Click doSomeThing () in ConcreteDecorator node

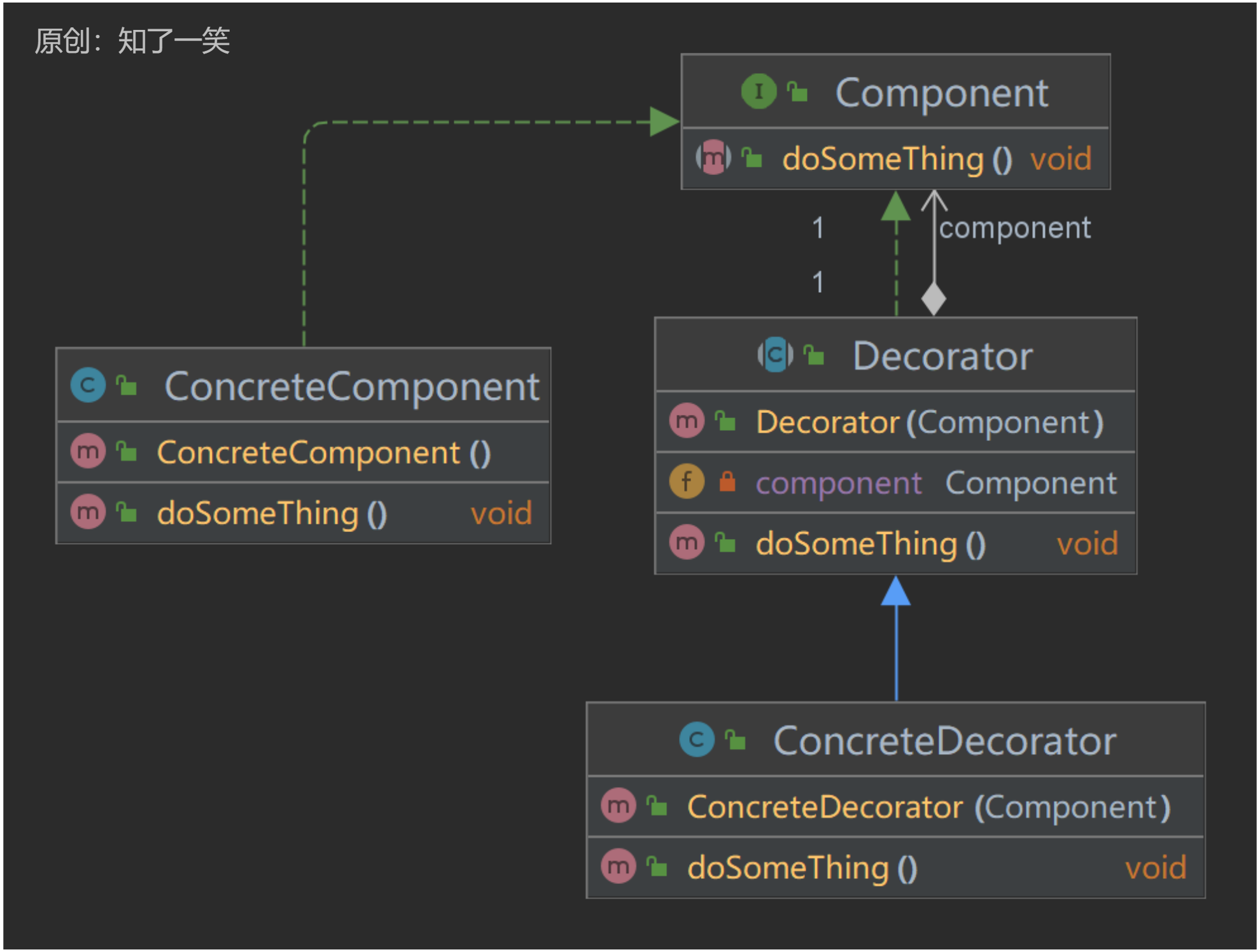coord(802,867)
